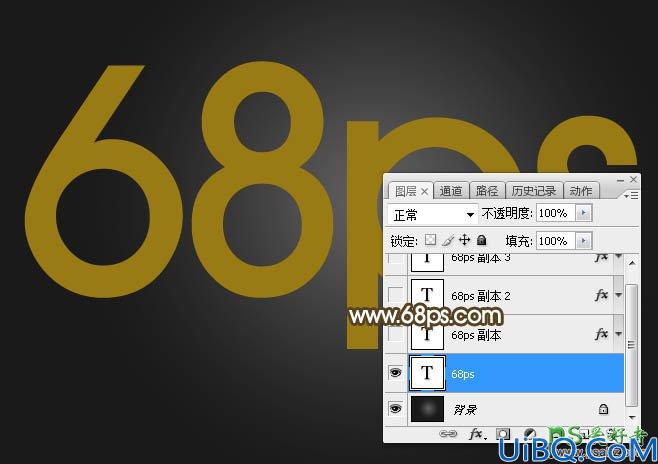Minimize the layers panel
The width and height of the screenshot is (658, 464).
(620, 180)
